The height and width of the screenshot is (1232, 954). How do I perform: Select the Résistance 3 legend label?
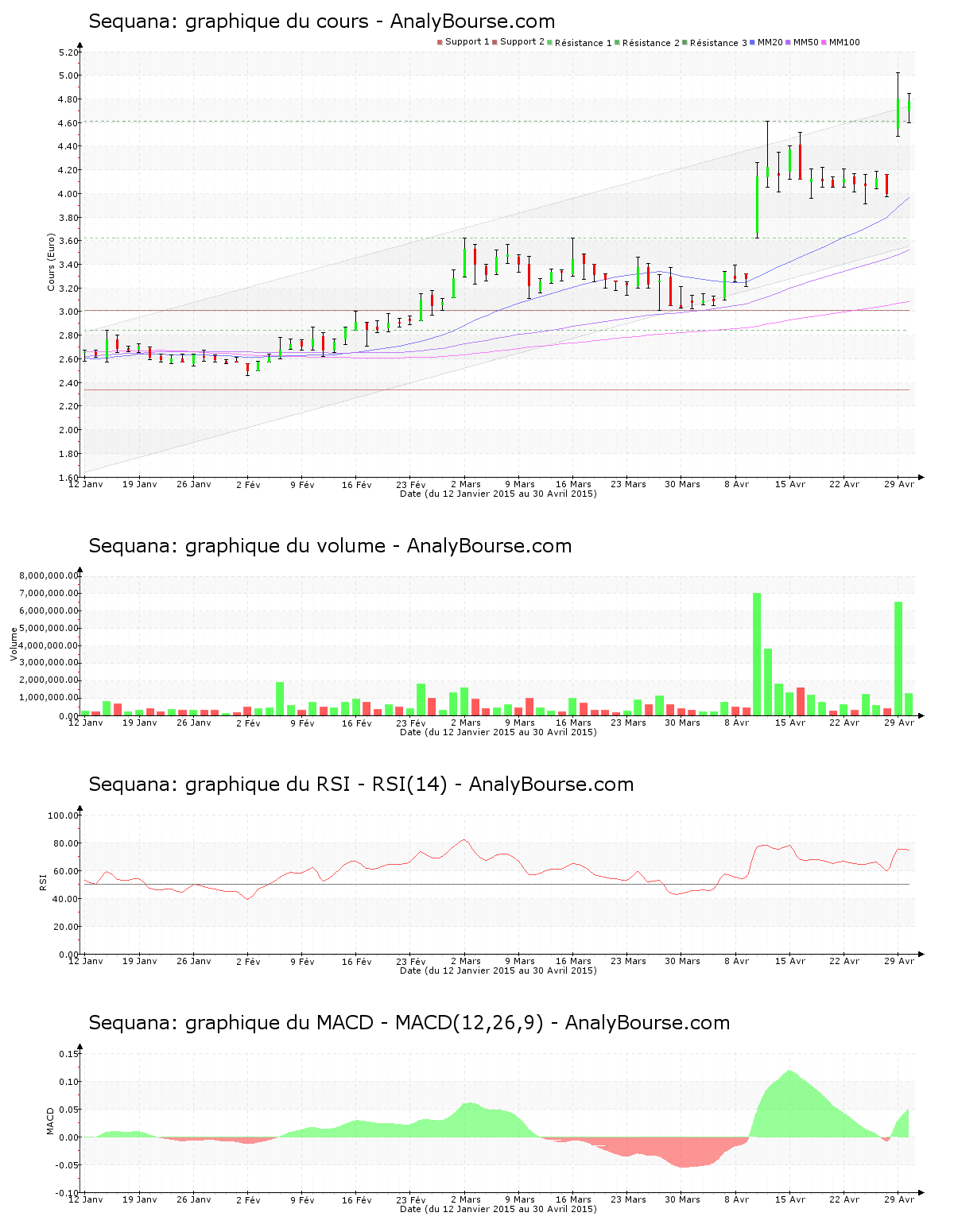coord(719,43)
